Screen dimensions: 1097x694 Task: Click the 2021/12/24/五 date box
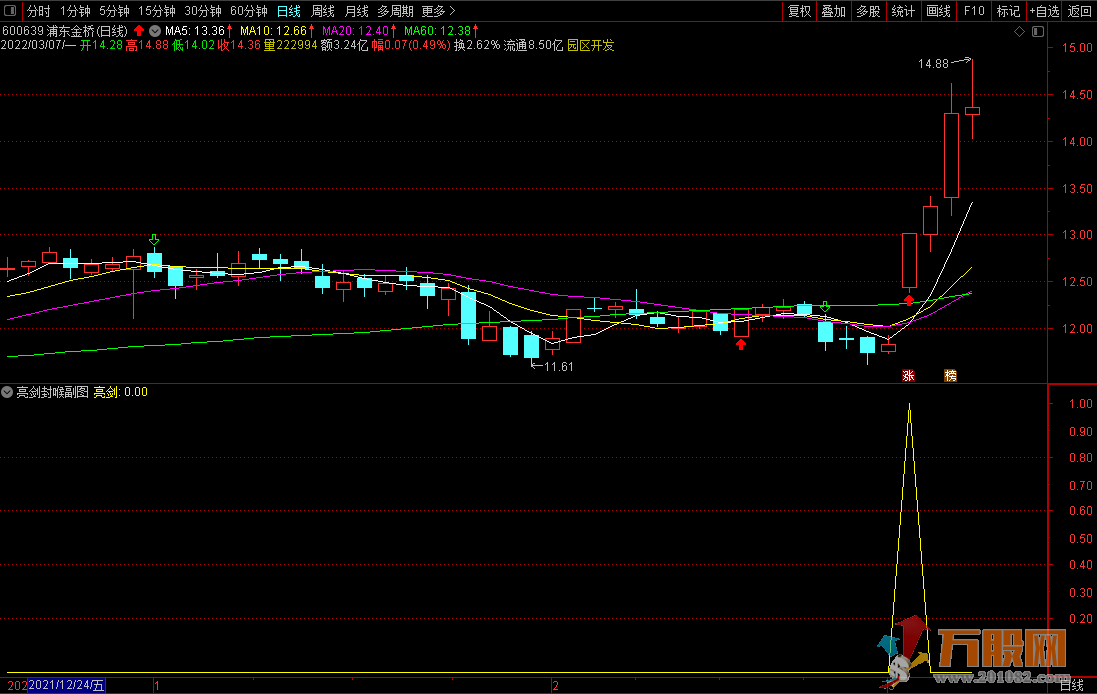66,685
